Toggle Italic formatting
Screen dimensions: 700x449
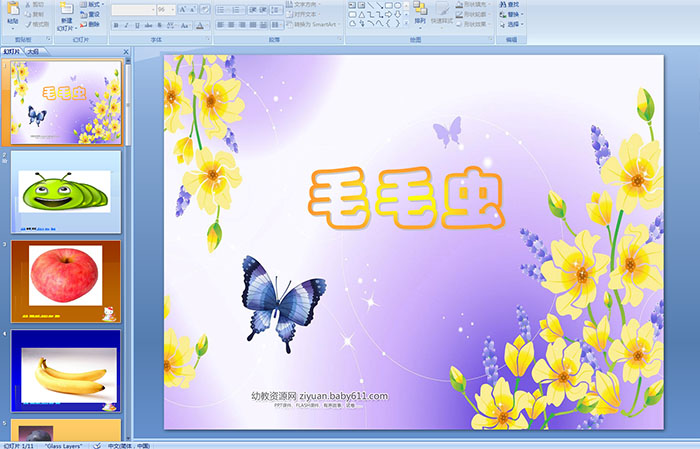tap(127, 26)
